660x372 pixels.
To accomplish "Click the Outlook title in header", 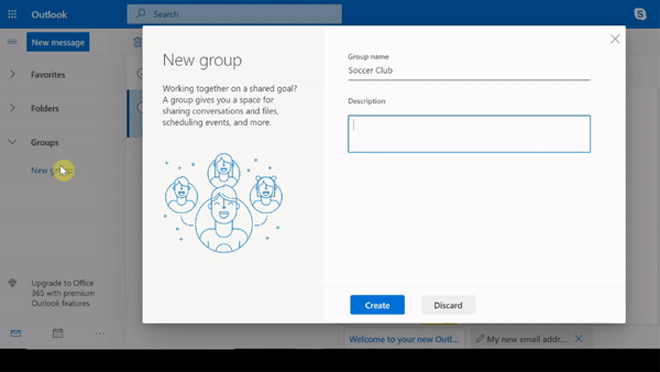I will [49, 14].
